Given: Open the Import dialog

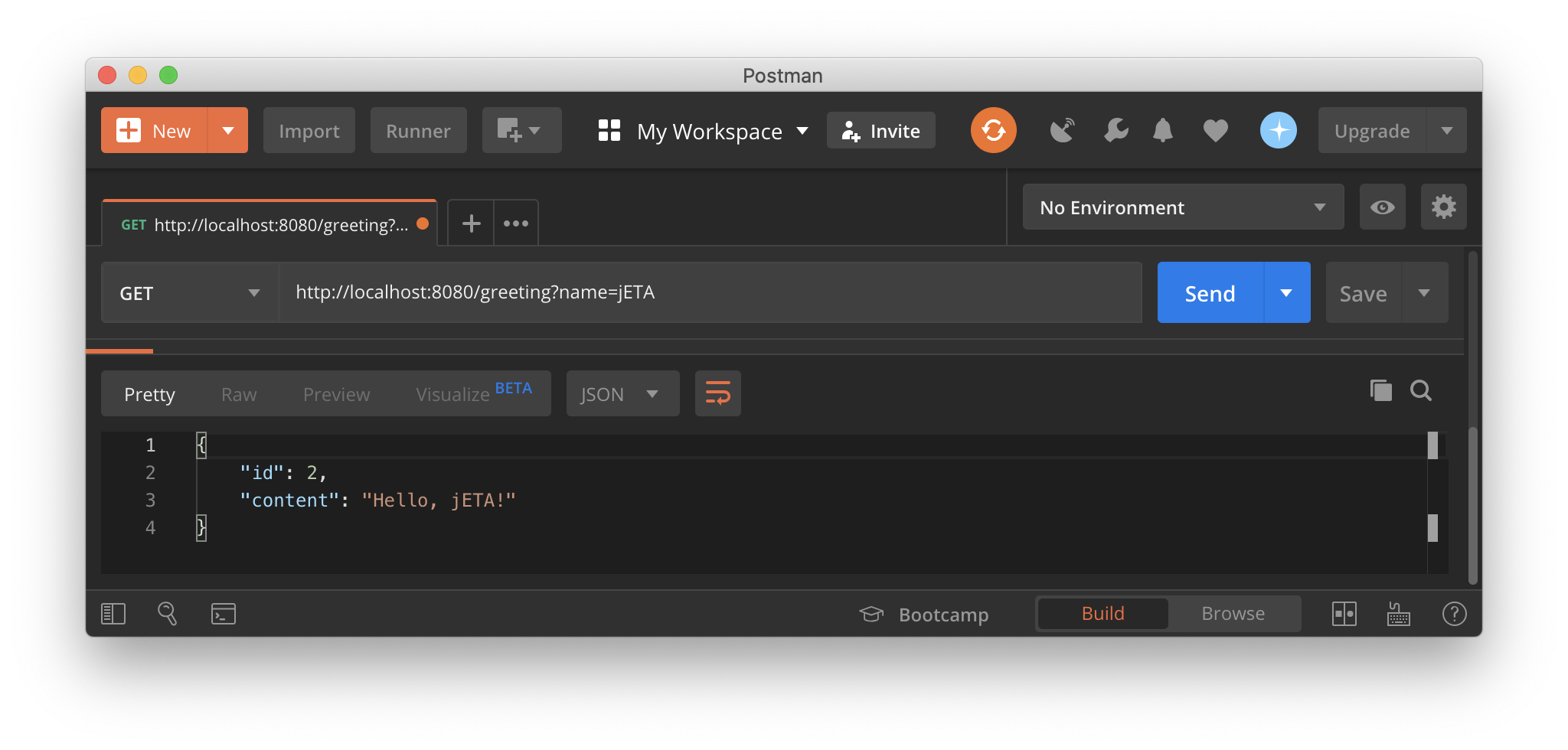Looking at the screenshot, I should click(309, 131).
